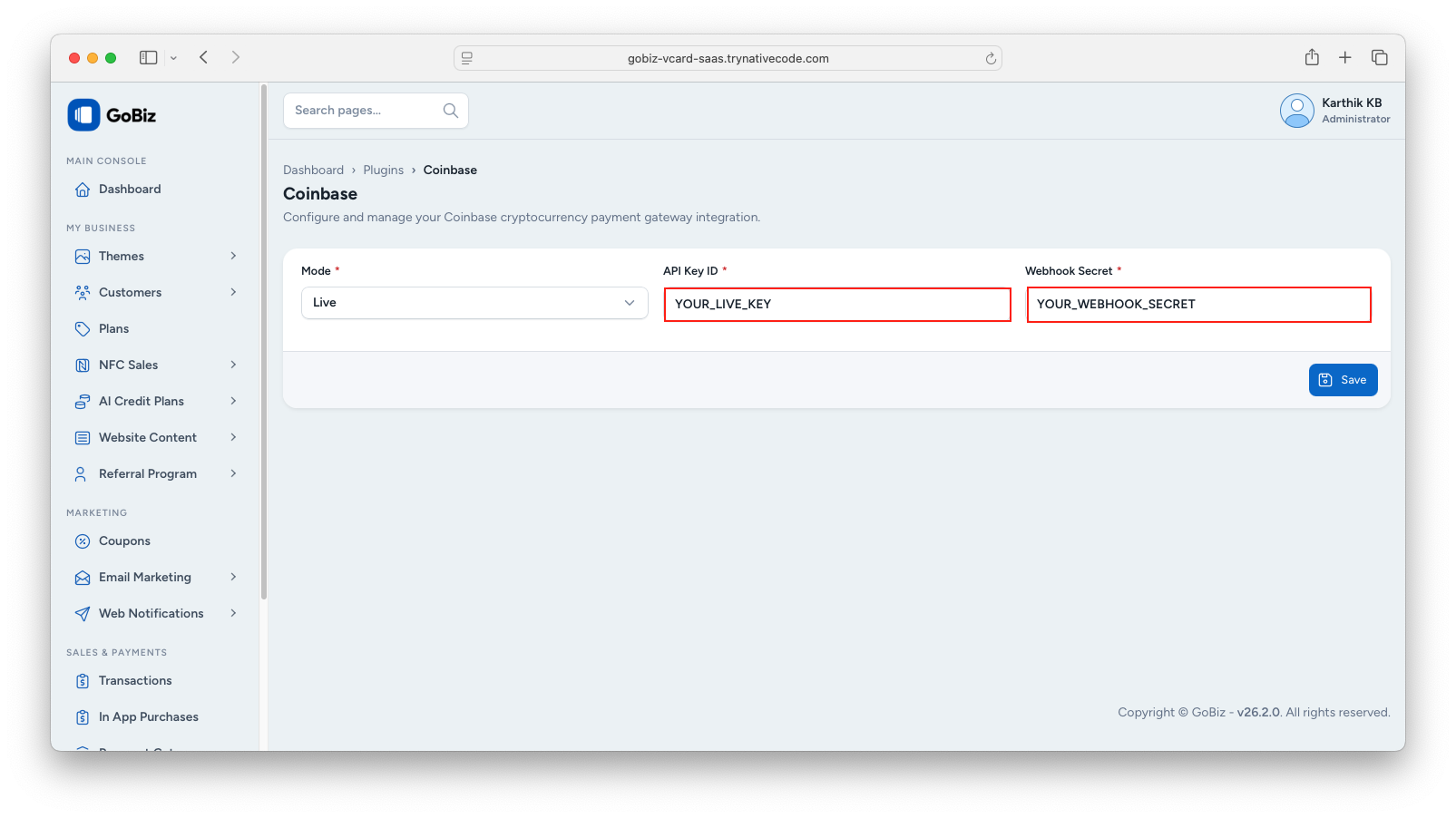The height and width of the screenshot is (818, 1456).
Task: Click the Plans tag icon
Action: click(83, 329)
